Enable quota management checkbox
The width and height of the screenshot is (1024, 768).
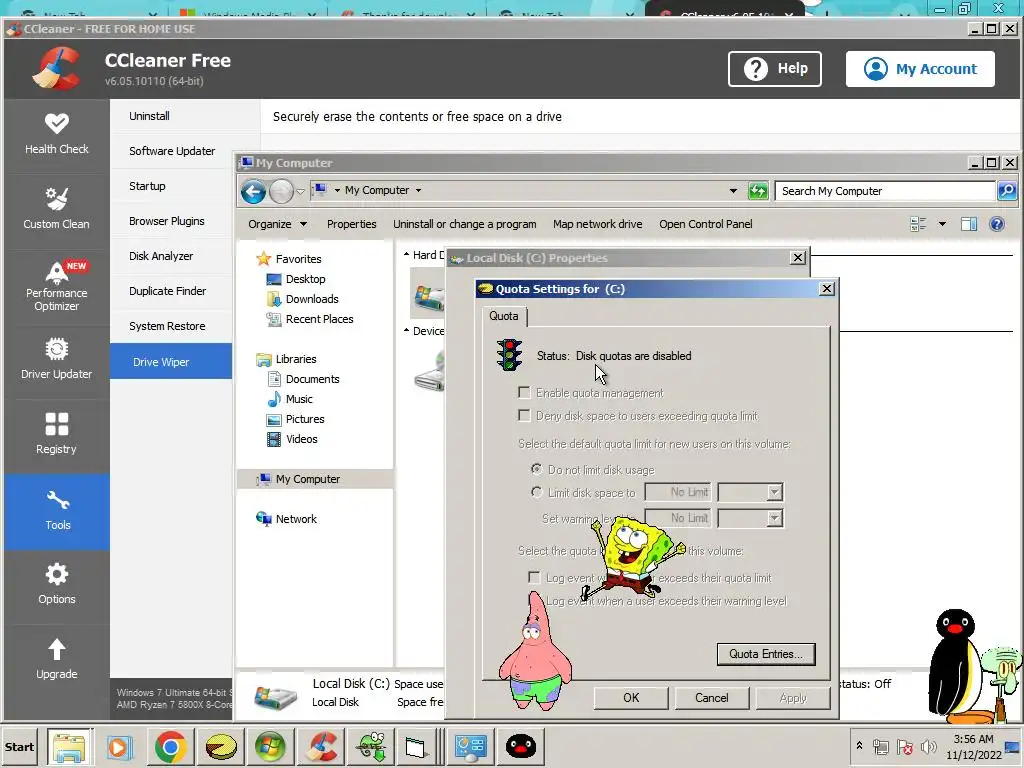pyautogui.click(x=524, y=392)
